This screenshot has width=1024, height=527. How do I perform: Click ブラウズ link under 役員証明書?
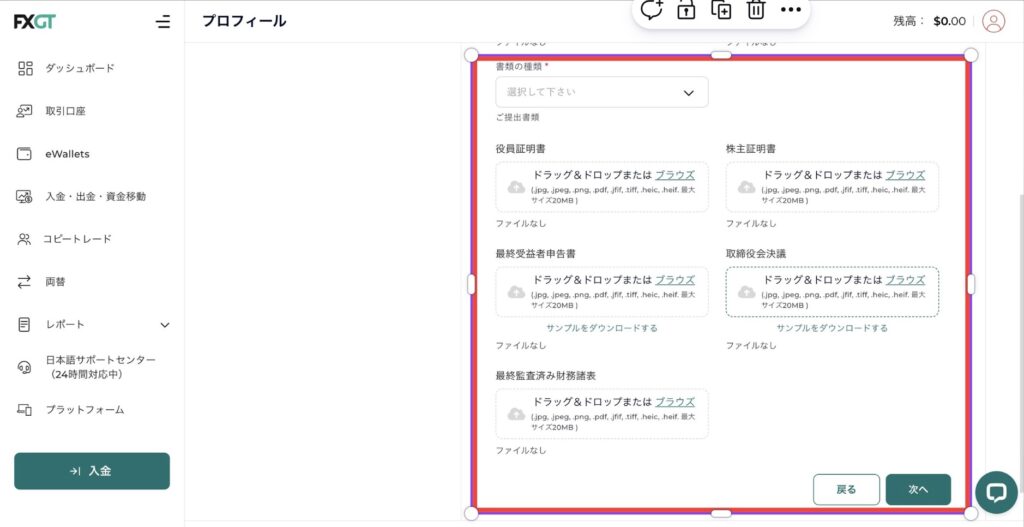(x=675, y=175)
